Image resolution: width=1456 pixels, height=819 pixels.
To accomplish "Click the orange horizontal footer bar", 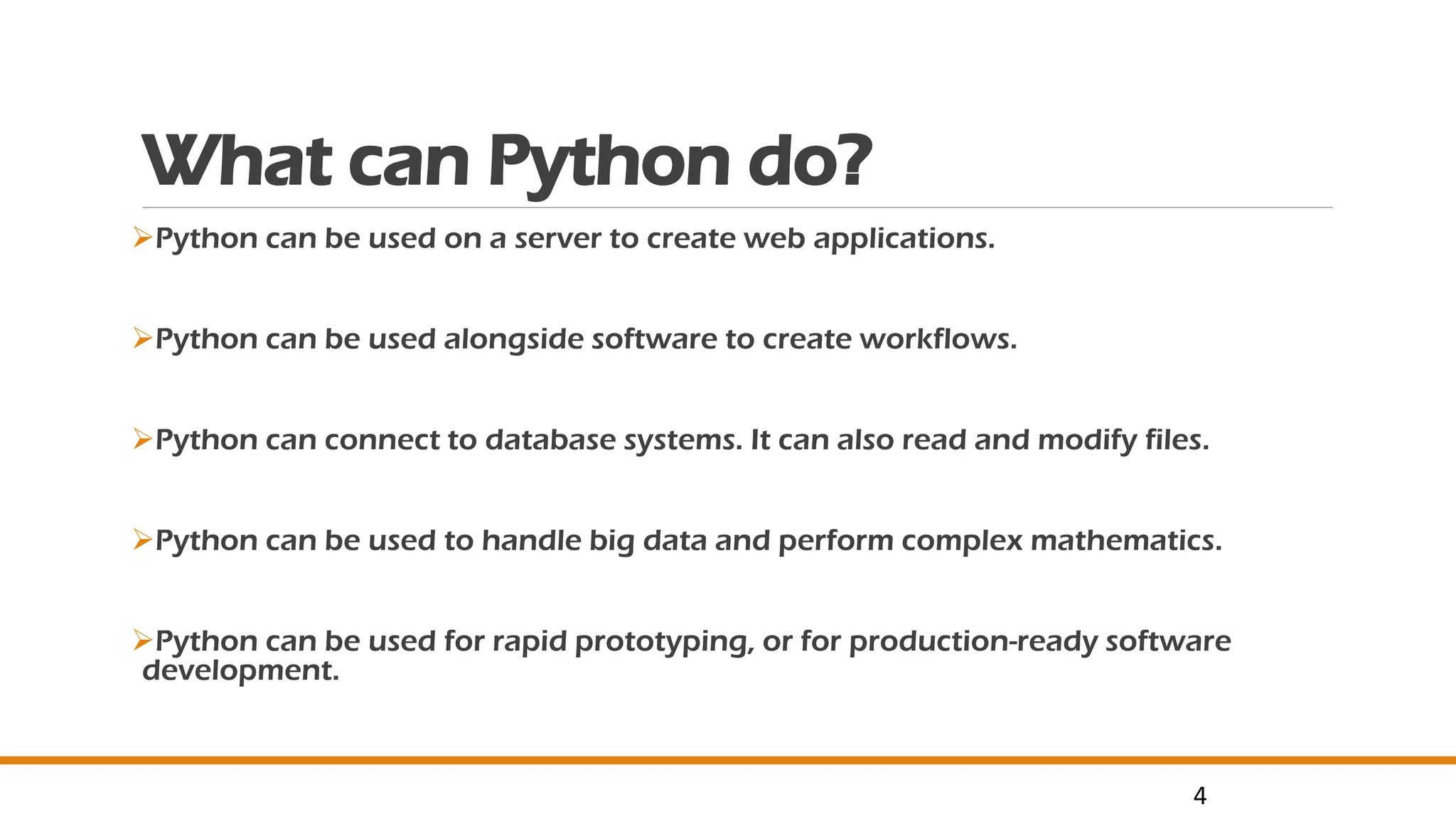I will [x=728, y=760].
